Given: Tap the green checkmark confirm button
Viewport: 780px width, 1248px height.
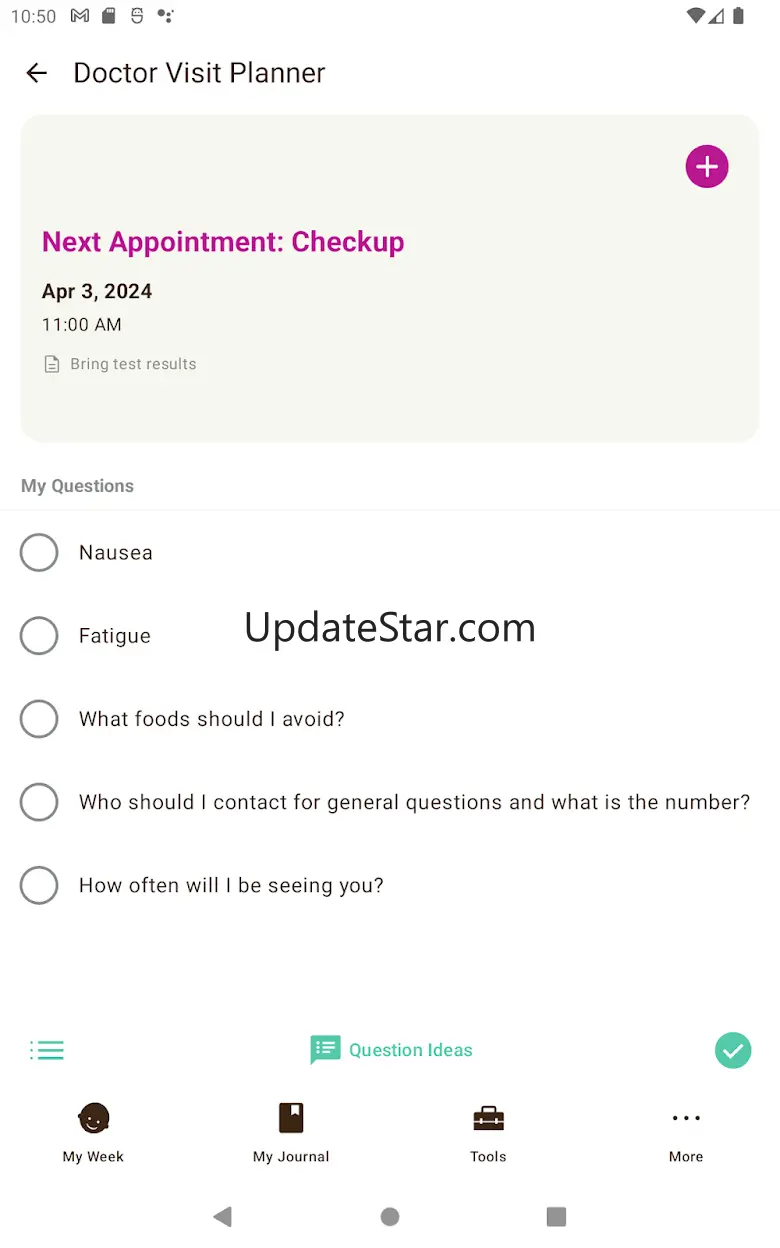Looking at the screenshot, I should [x=732, y=1050].
